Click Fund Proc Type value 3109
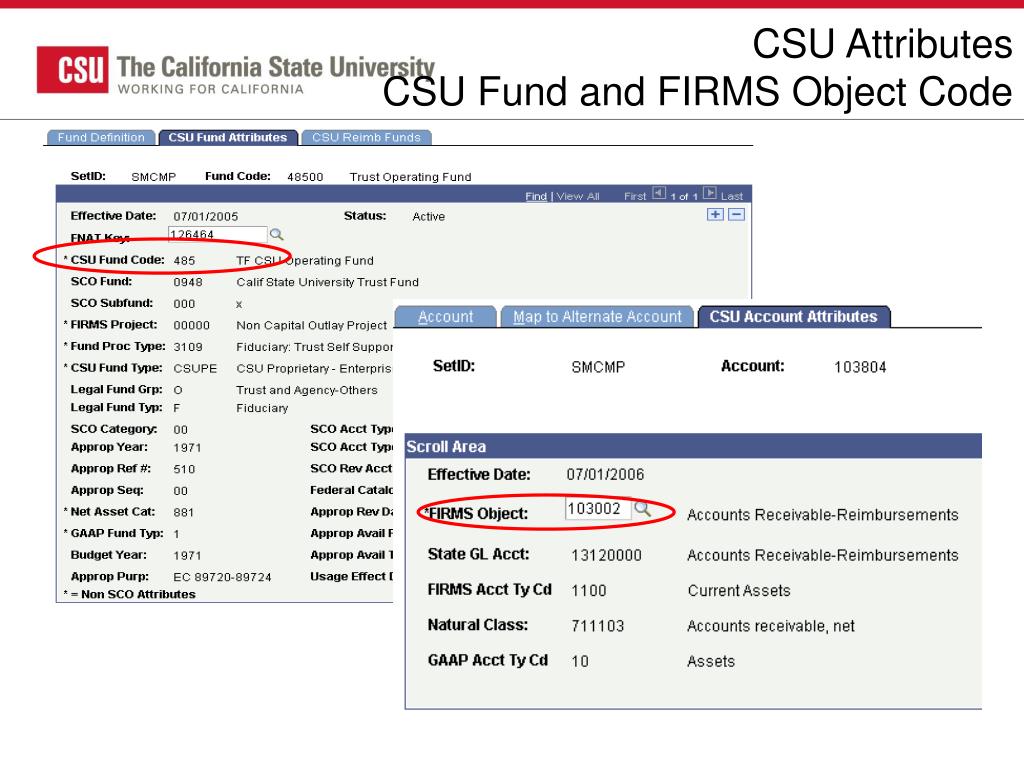 (x=188, y=347)
